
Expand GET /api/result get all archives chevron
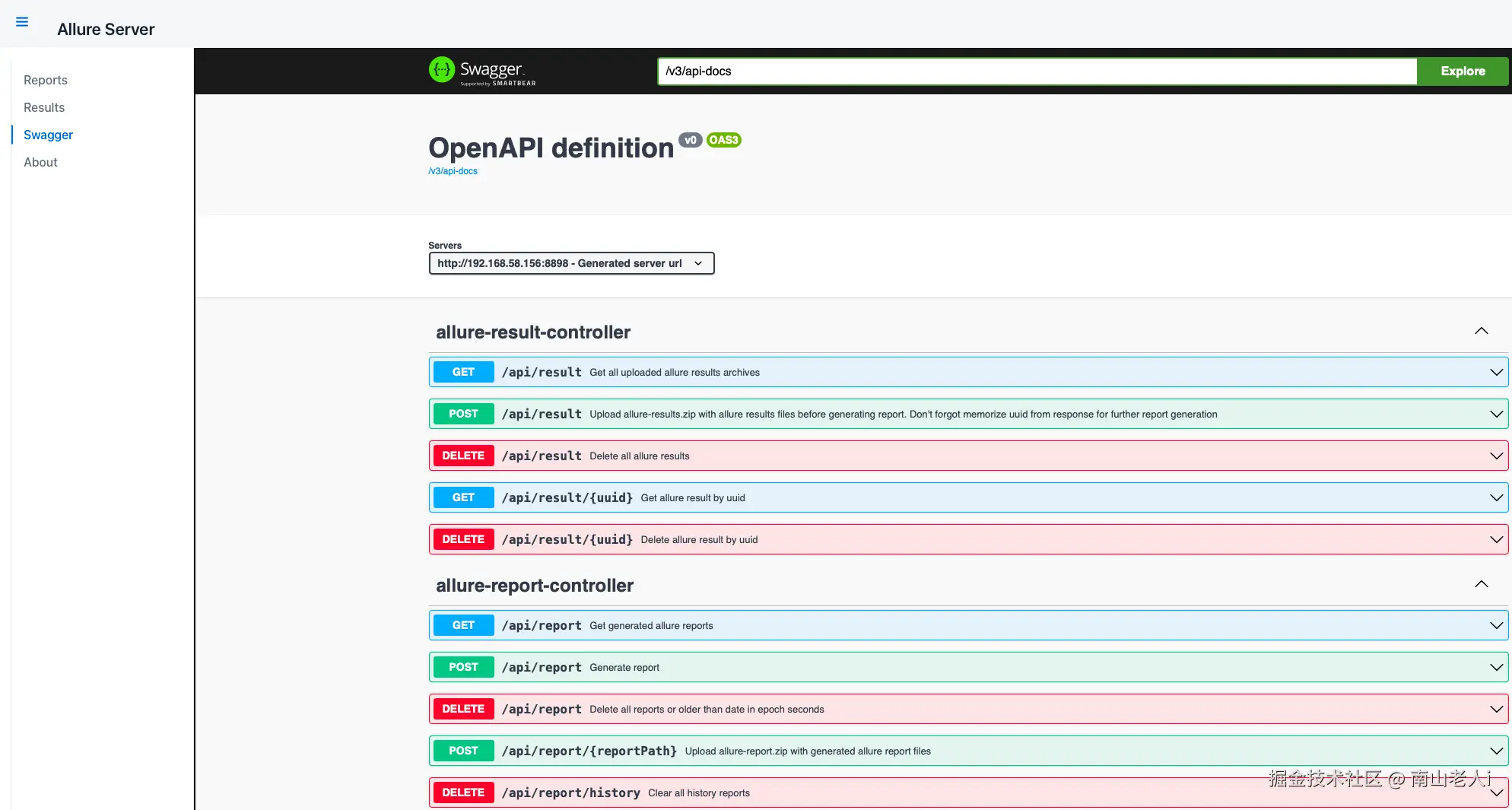pos(1496,372)
